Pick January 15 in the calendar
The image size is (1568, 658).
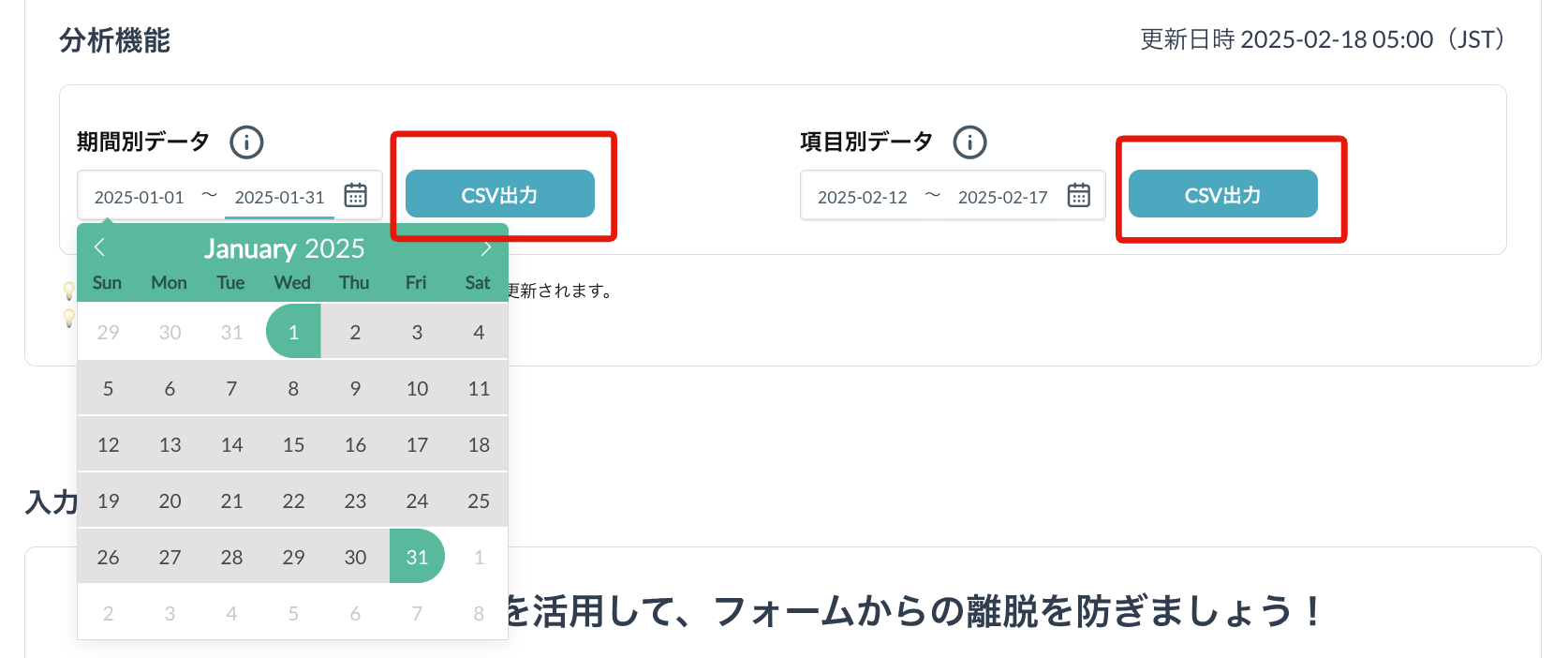click(x=293, y=444)
